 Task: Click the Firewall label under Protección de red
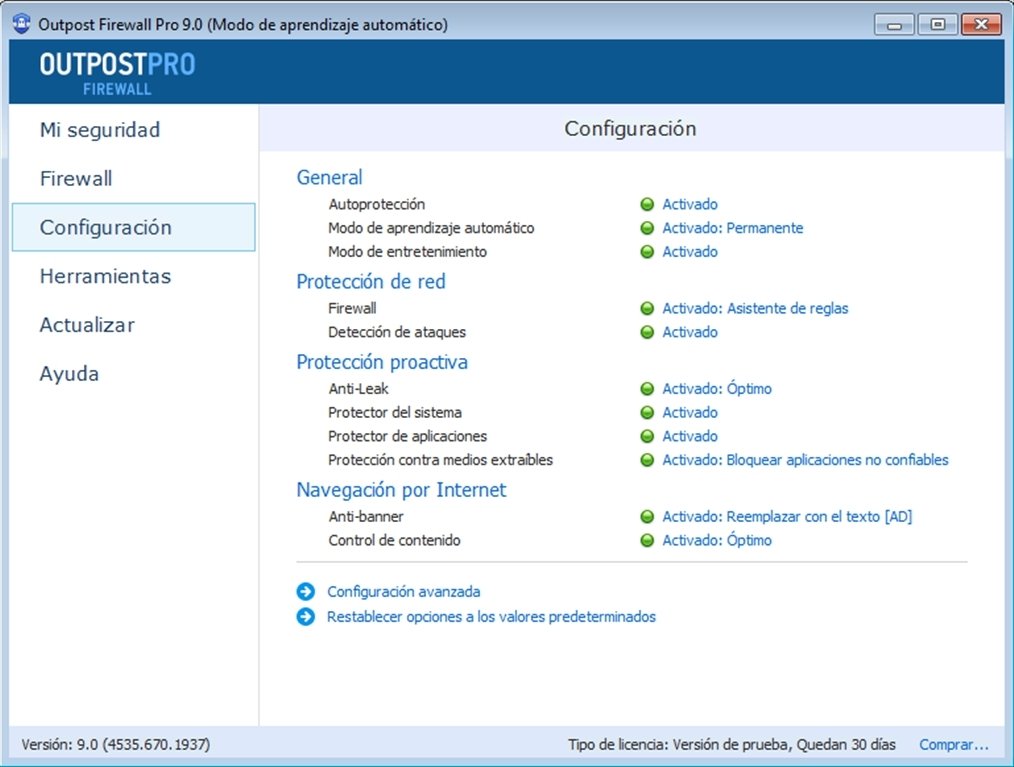pyautogui.click(x=352, y=308)
